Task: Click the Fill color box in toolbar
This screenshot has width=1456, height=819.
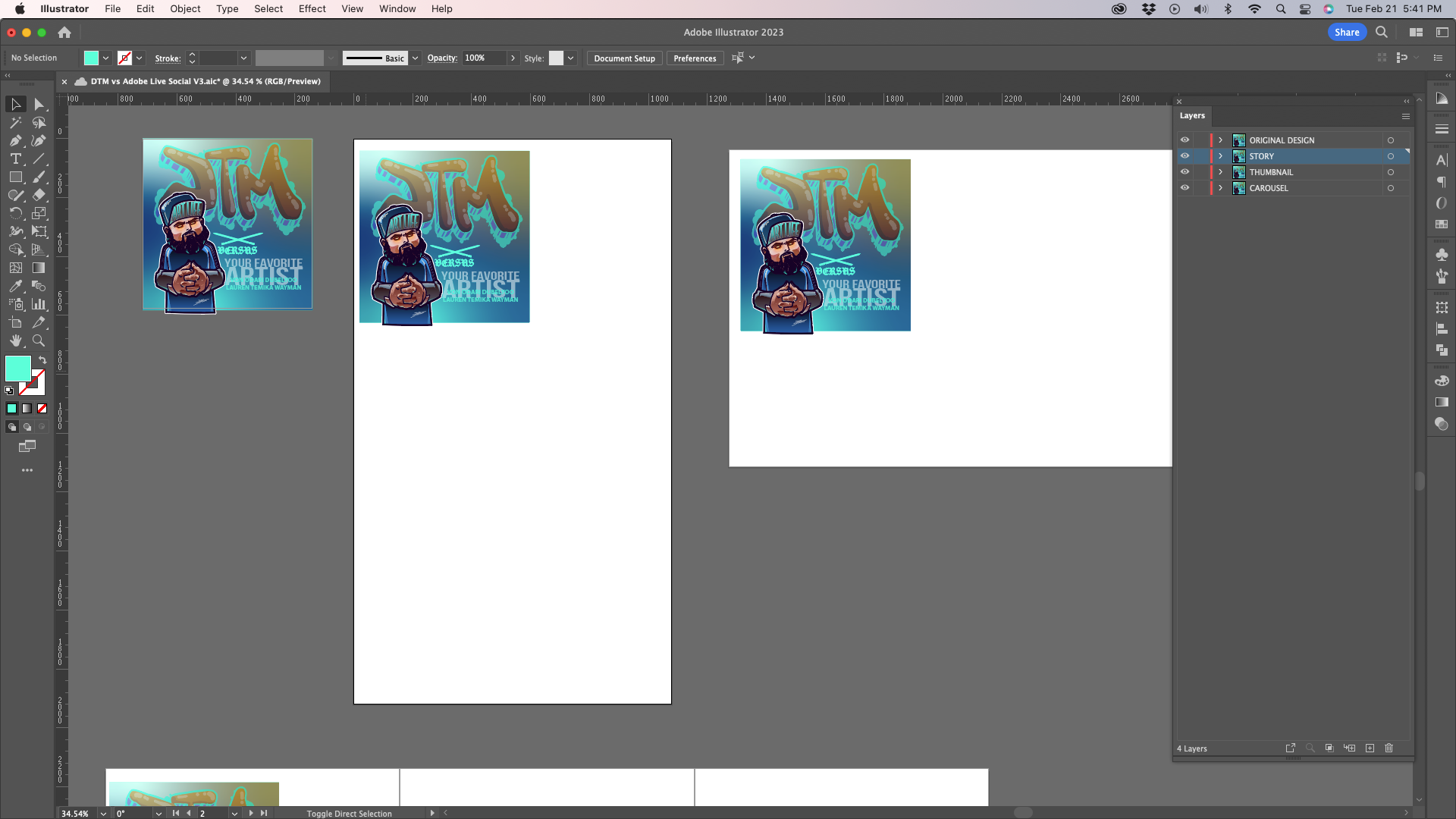Action: tap(18, 369)
